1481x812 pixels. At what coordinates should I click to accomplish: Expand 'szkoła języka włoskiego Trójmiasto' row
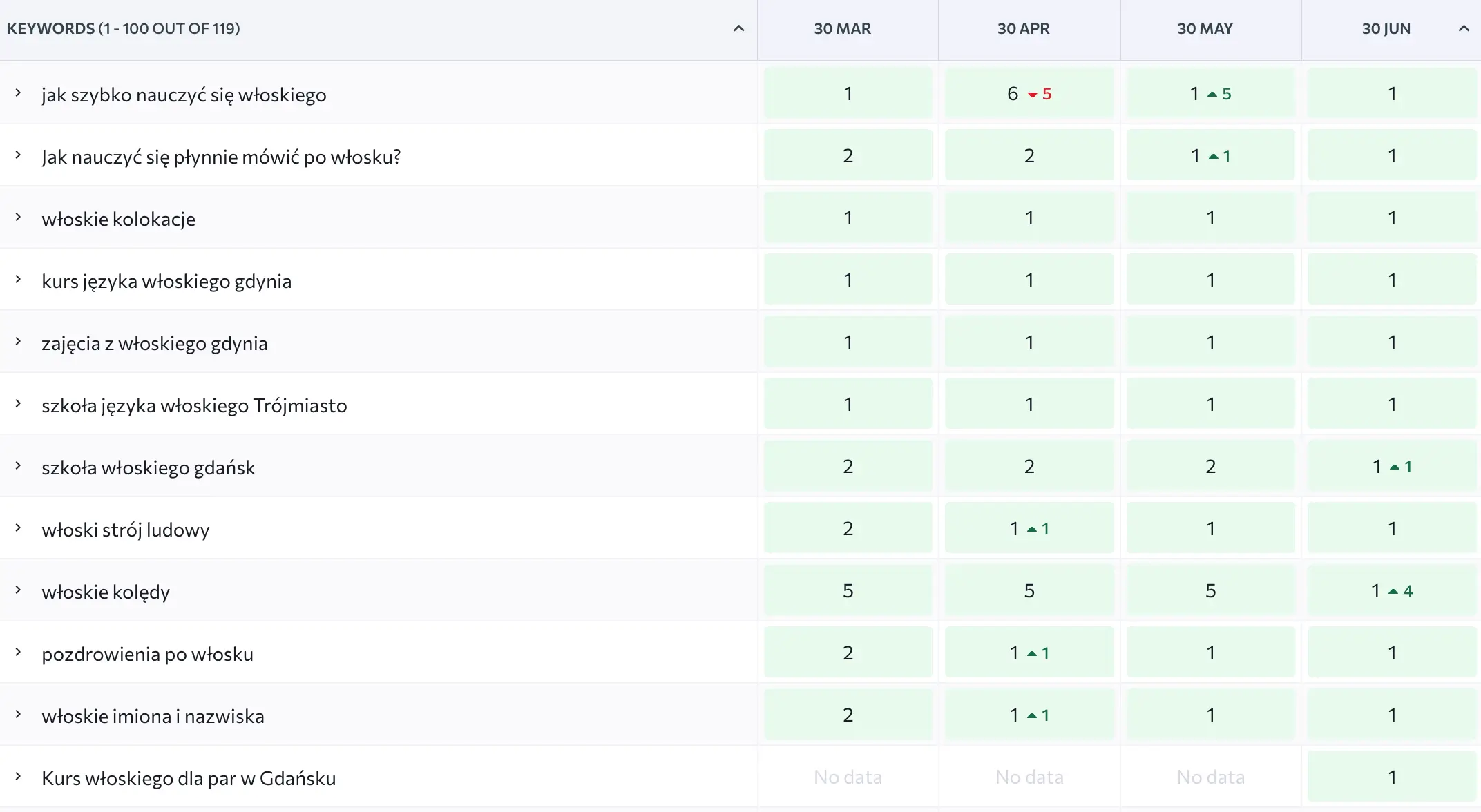tap(19, 403)
